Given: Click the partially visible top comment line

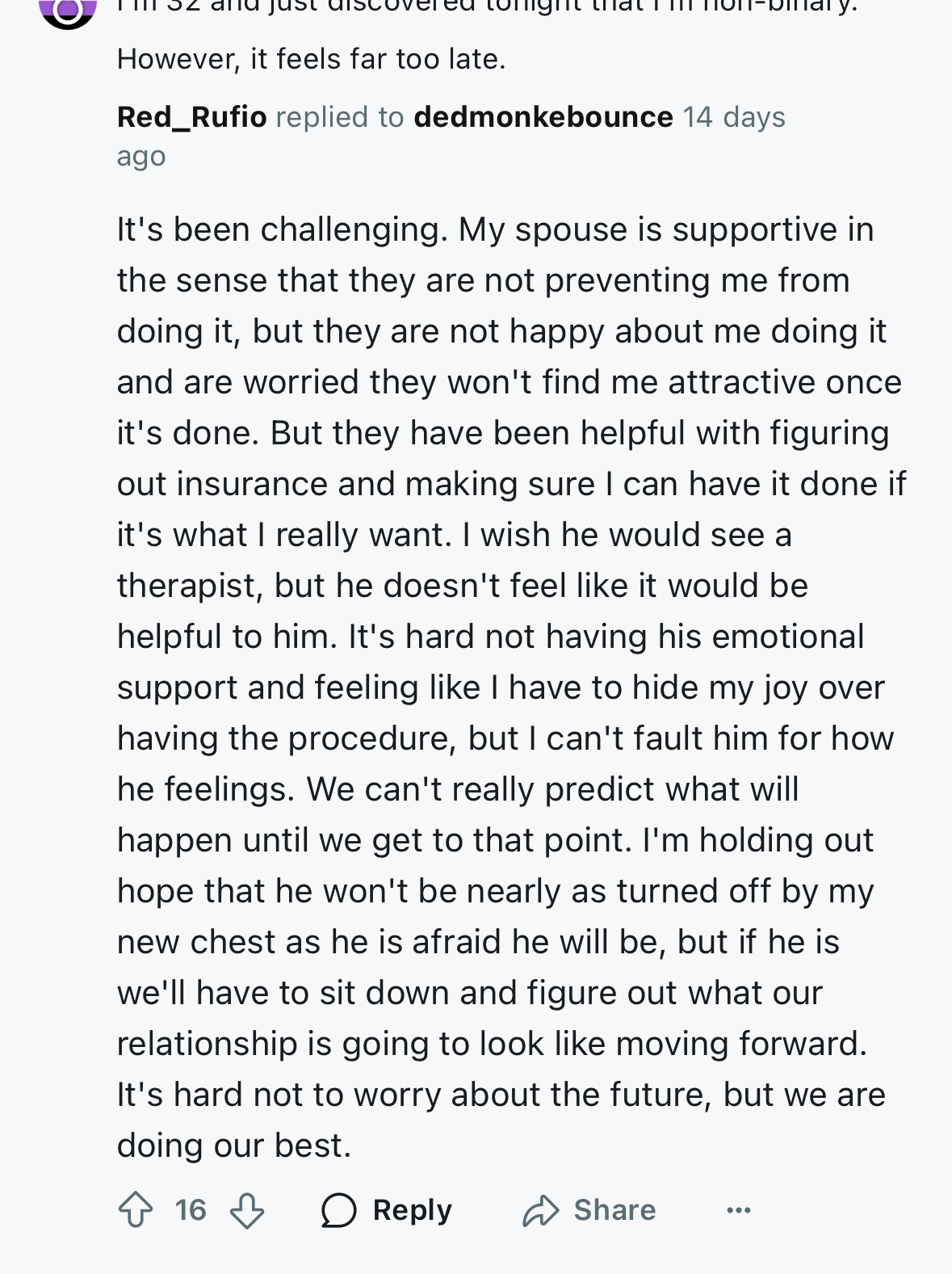Looking at the screenshot, I should 487,7.
